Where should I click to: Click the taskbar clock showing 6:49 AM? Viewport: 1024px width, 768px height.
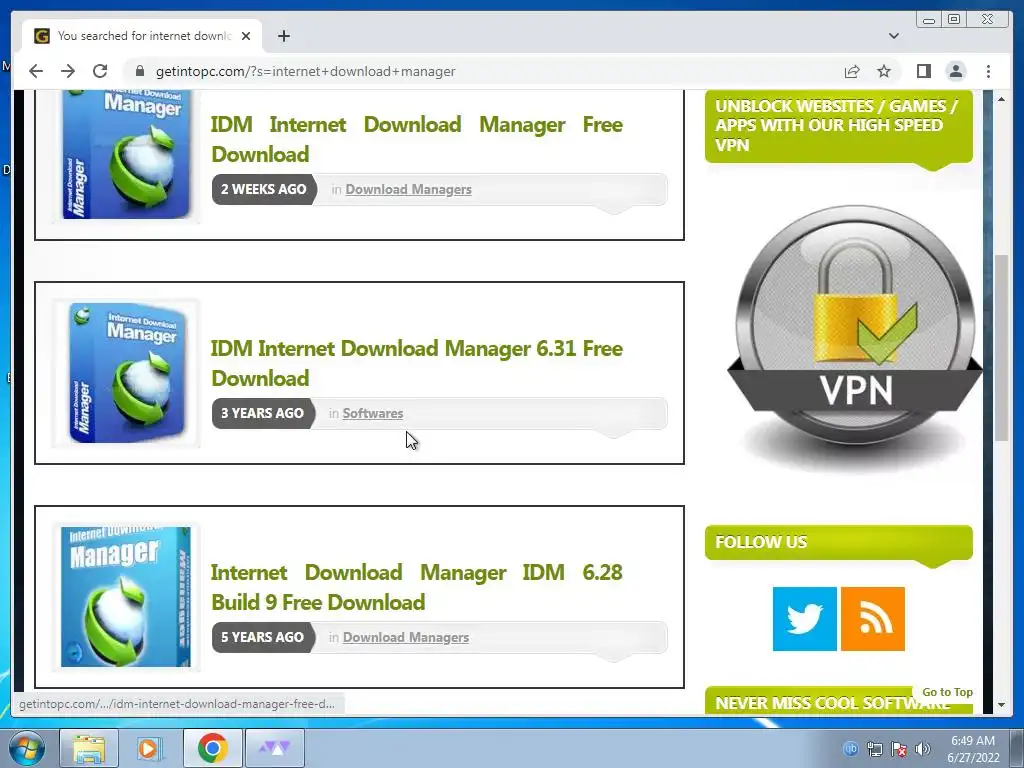973,749
